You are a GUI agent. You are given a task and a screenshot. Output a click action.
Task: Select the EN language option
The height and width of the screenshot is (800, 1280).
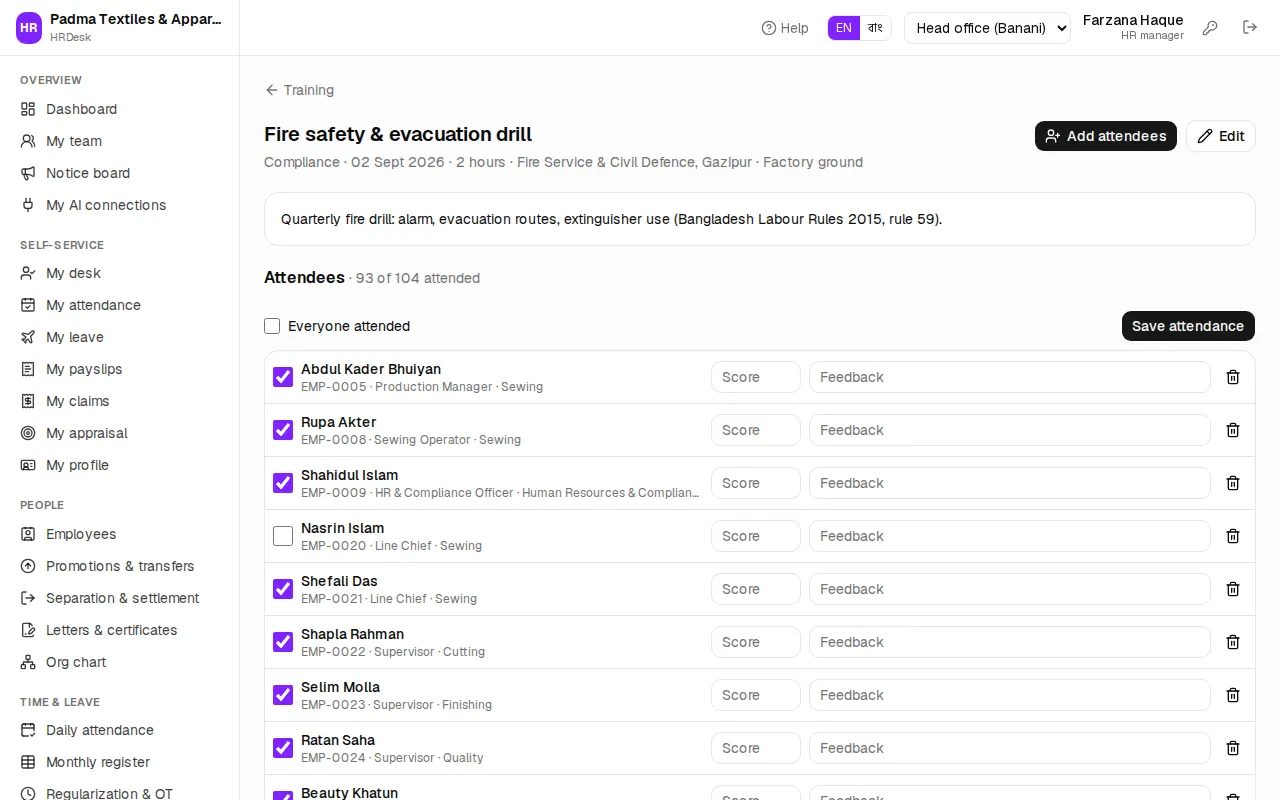click(844, 28)
